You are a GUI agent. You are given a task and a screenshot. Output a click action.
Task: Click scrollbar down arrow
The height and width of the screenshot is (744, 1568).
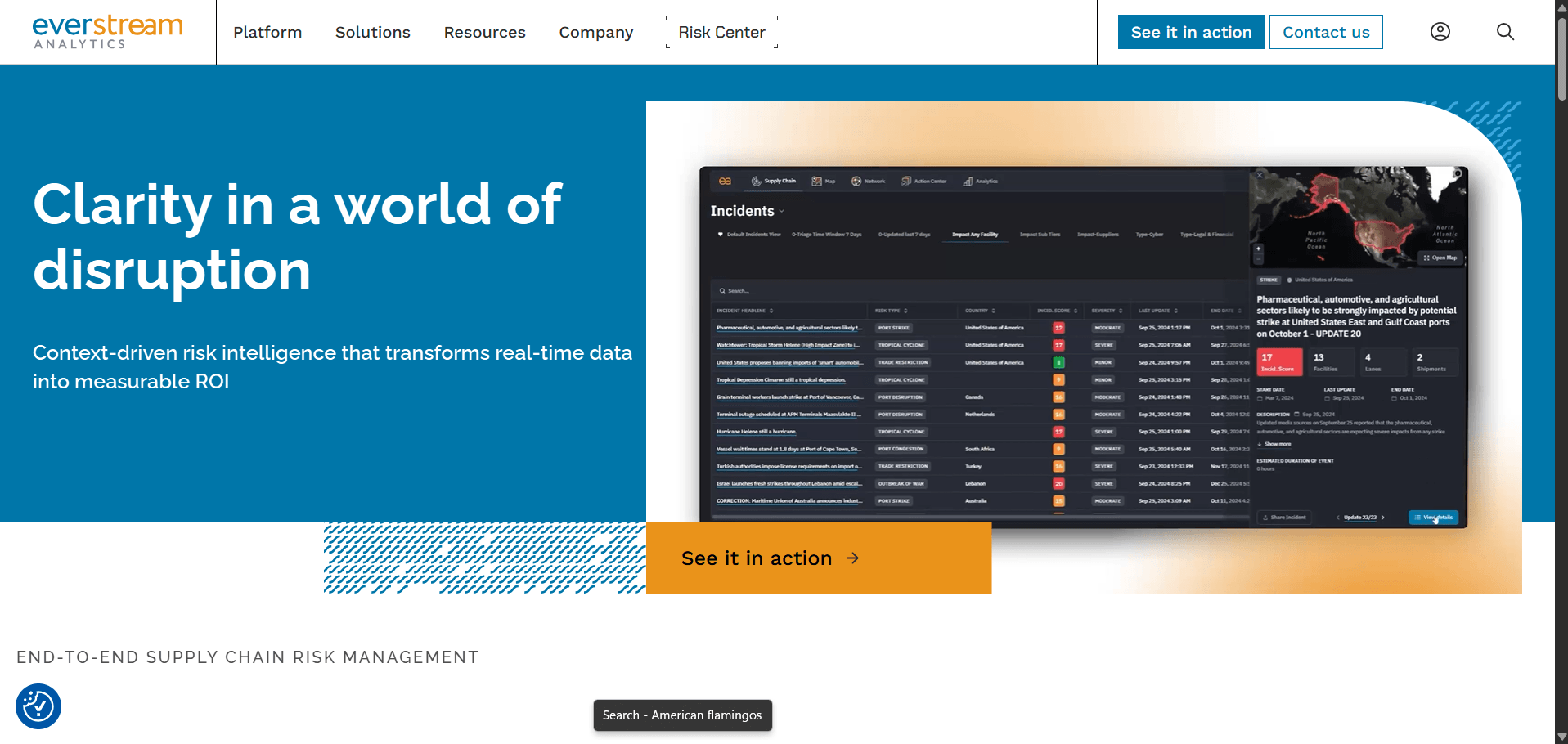pos(1561,737)
